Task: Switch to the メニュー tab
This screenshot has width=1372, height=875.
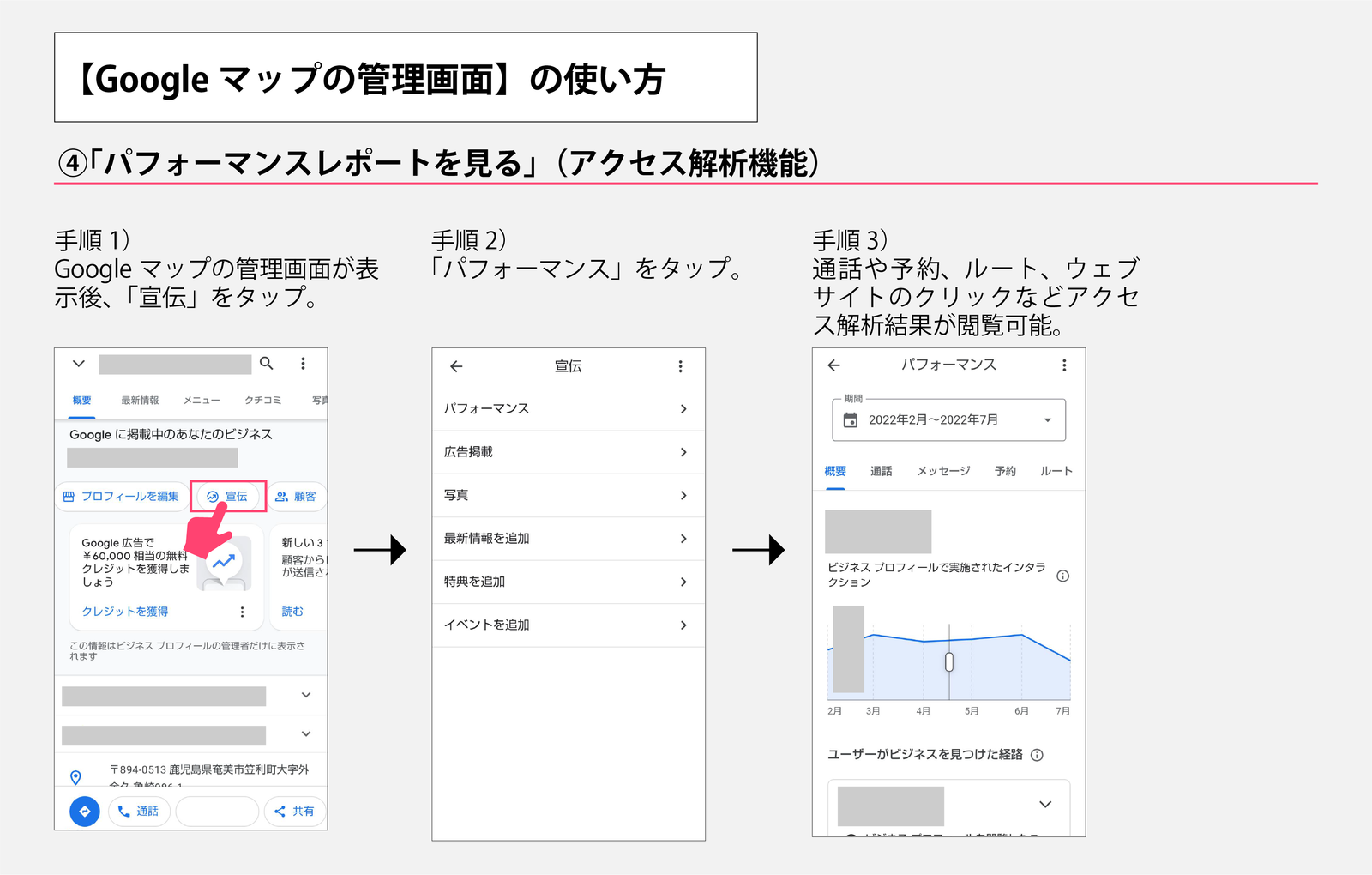Action: pyautogui.click(x=202, y=401)
